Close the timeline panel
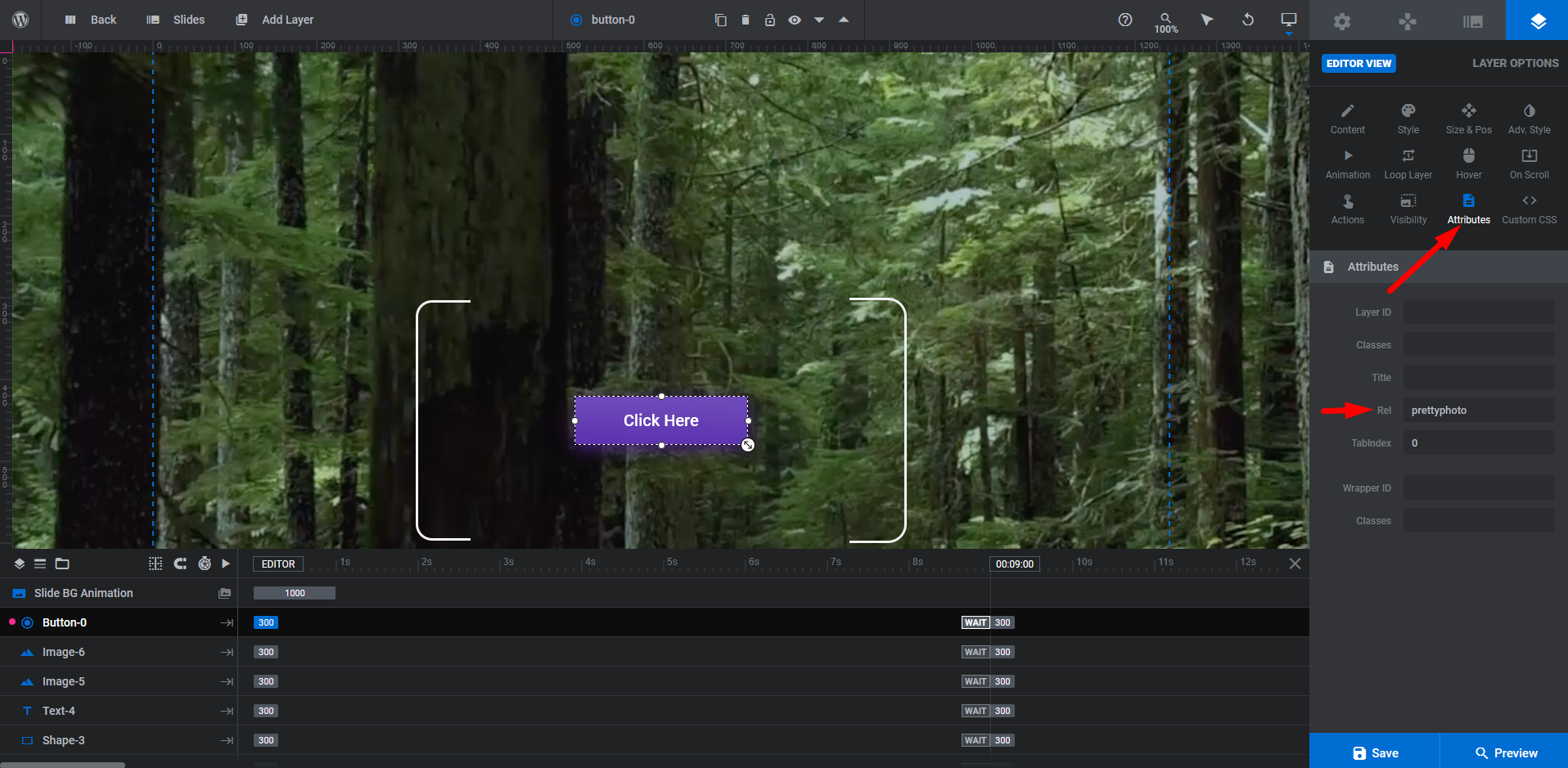This screenshot has width=1568, height=768. [1295, 564]
